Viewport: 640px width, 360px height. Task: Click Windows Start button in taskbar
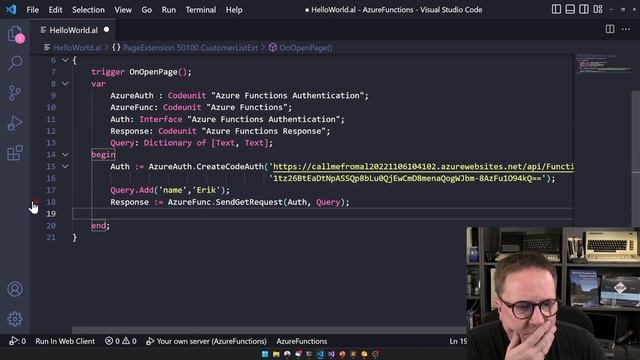[x=265, y=354]
